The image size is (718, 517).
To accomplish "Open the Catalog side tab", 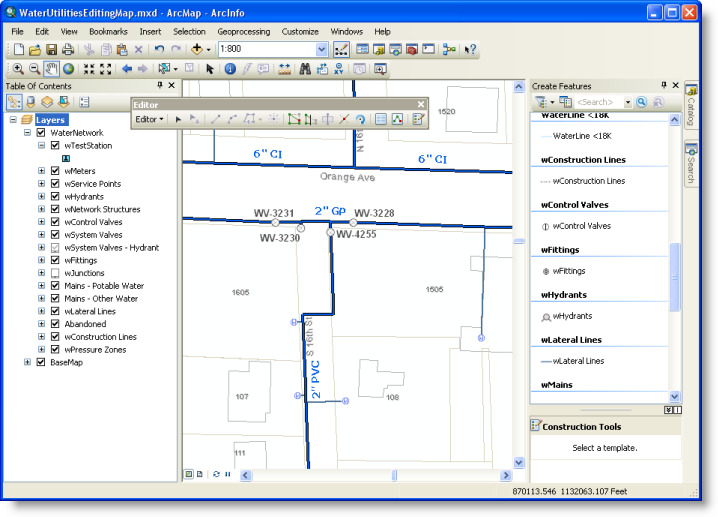I will [691, 108].
